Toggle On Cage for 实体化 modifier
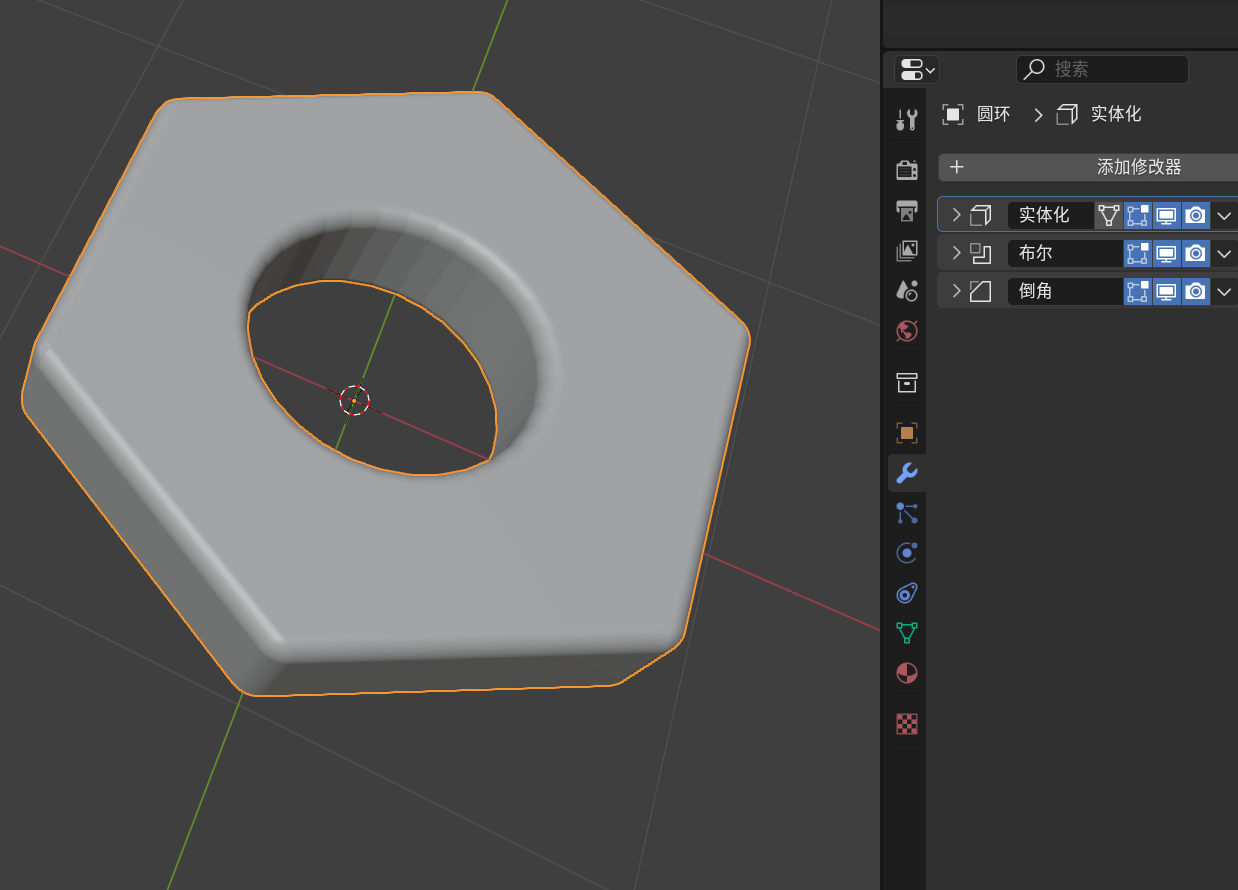 click(x=1109, y=215)
